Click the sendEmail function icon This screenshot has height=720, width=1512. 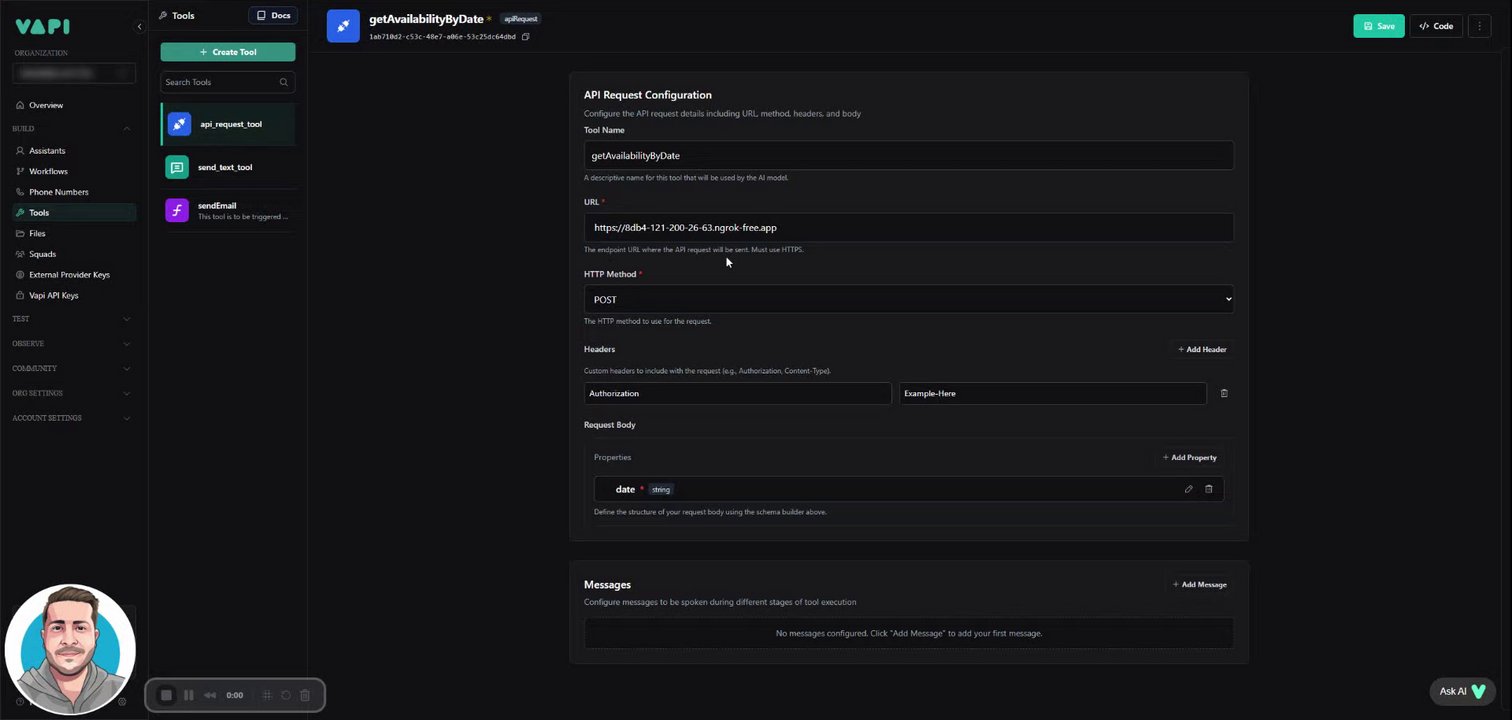177,210
